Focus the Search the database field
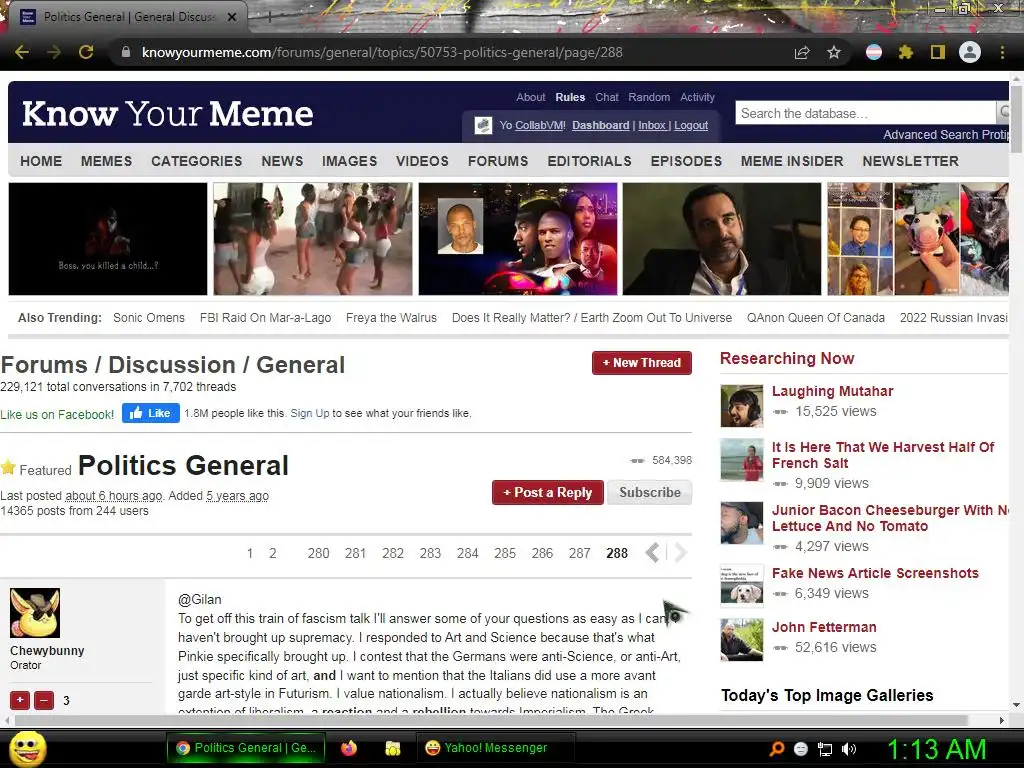This screenshot has width=1024, height=768. [x=865, y=113]
